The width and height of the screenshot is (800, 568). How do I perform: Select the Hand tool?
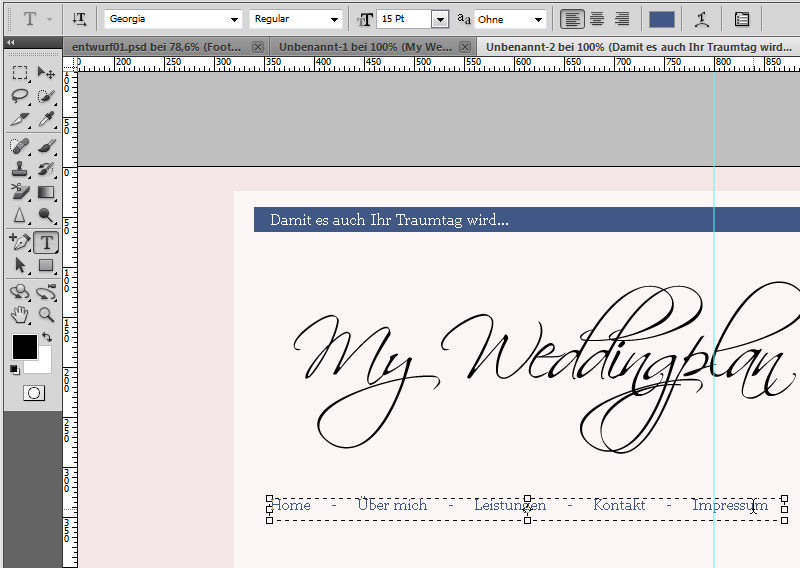coord(20,316)
